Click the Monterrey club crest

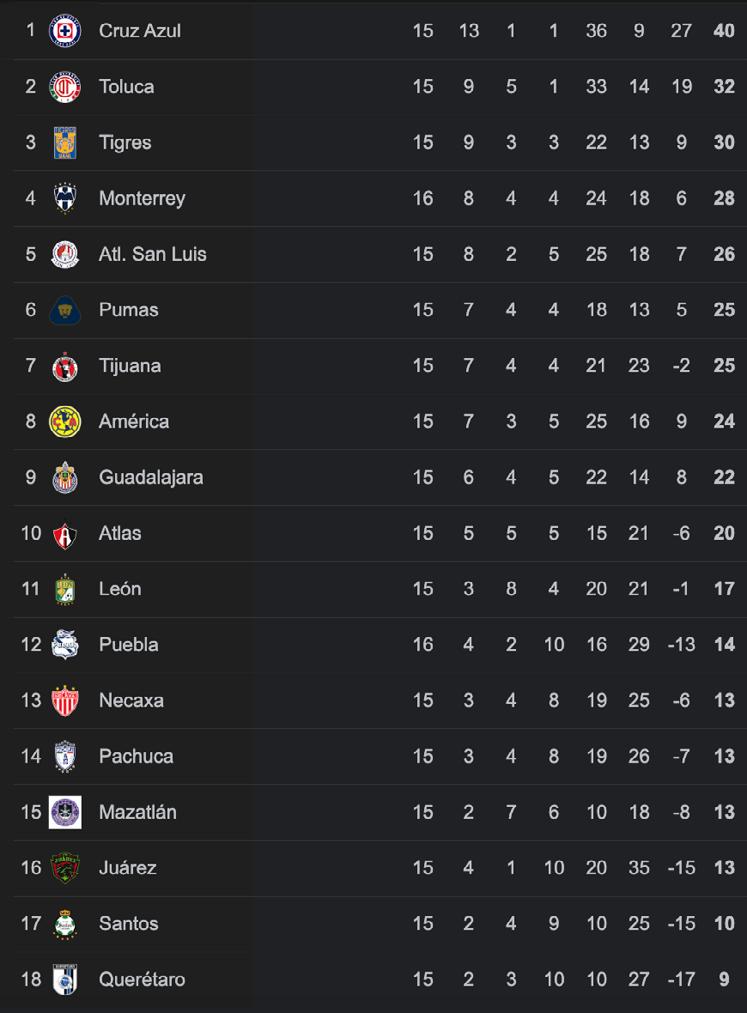[65, 198]
